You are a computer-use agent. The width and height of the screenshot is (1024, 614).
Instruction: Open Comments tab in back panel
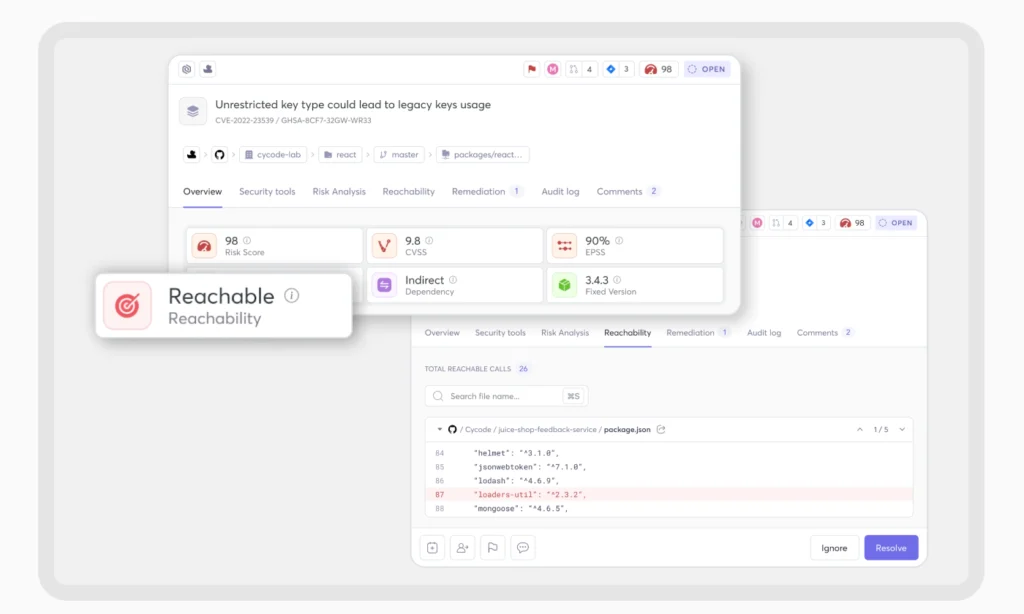click(825, 332)
